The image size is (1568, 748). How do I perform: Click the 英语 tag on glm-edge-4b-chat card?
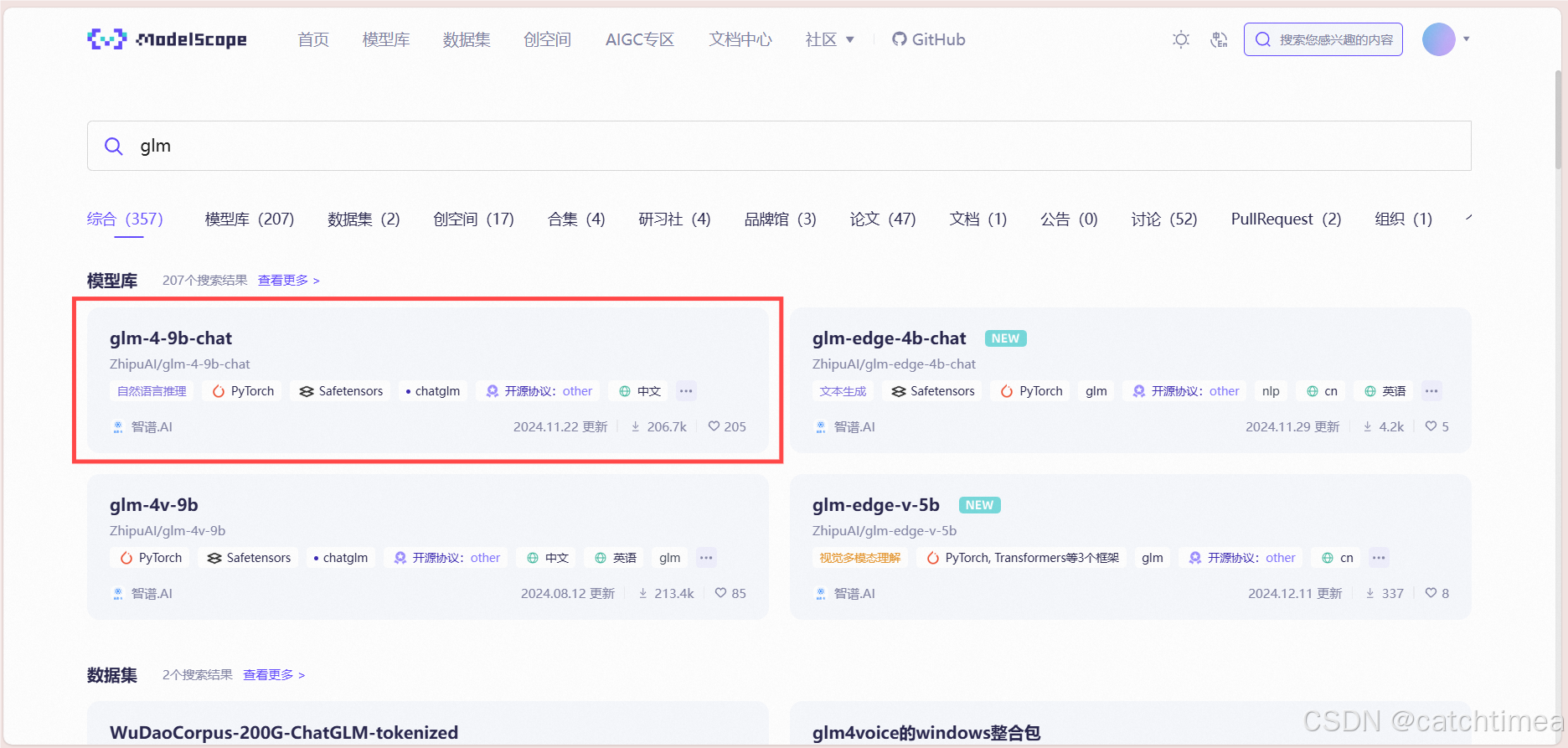coord(1385,391)
